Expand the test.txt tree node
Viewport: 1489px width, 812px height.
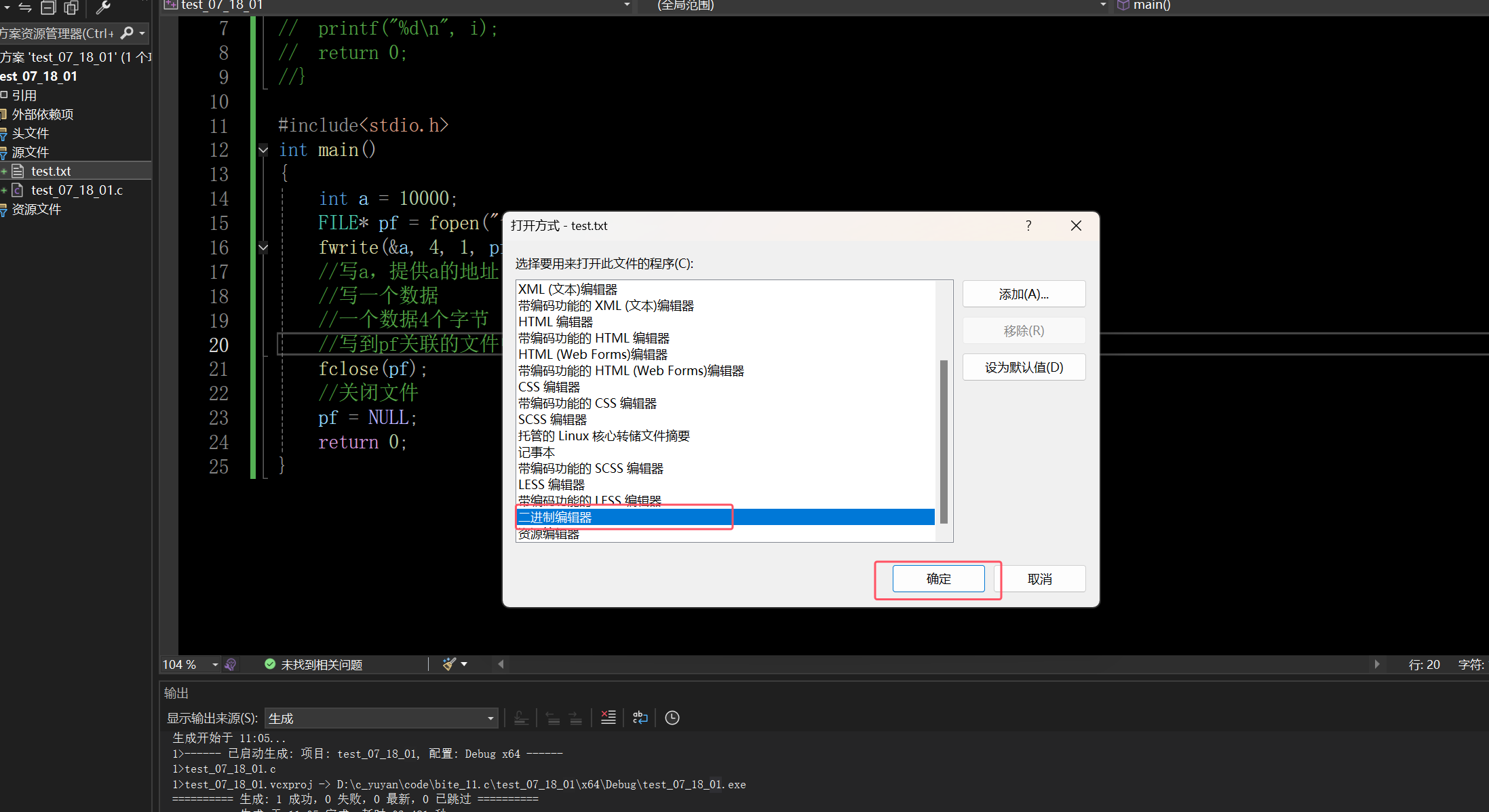tap(4, 172)
